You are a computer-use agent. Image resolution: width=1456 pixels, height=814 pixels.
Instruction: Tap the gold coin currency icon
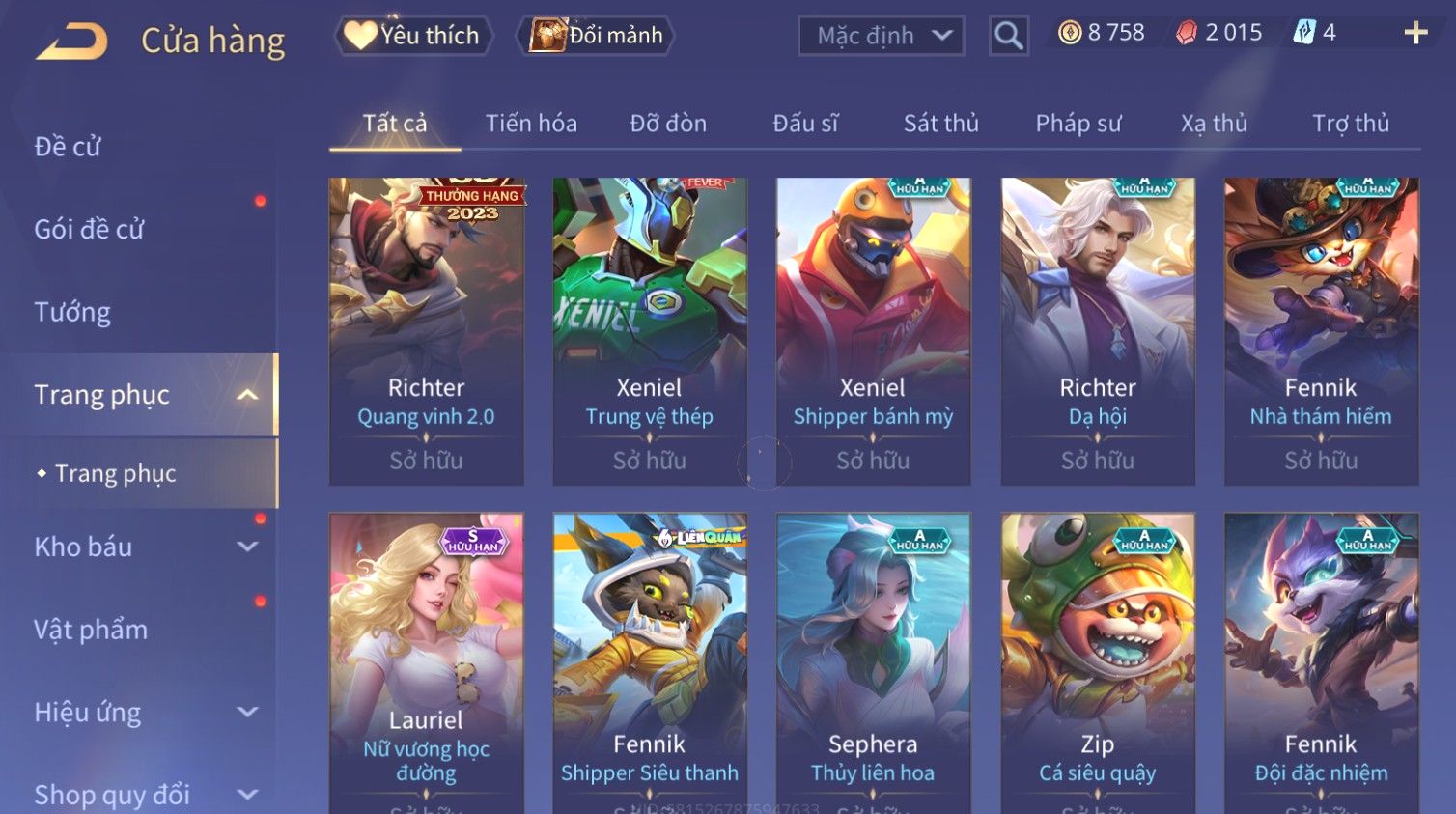coord(1069,33)
